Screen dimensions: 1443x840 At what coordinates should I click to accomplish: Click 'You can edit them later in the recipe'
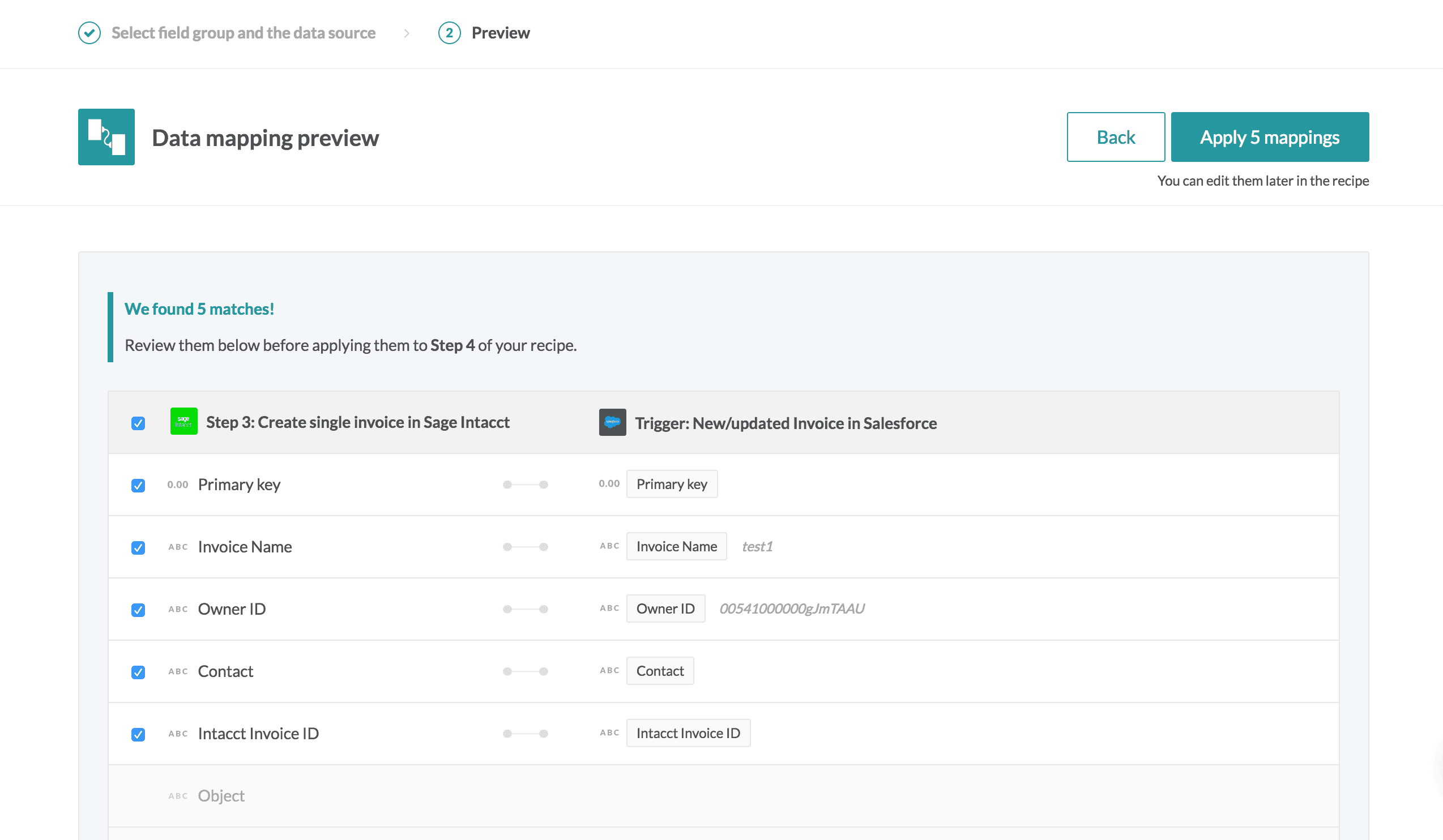click(1263, 181)
